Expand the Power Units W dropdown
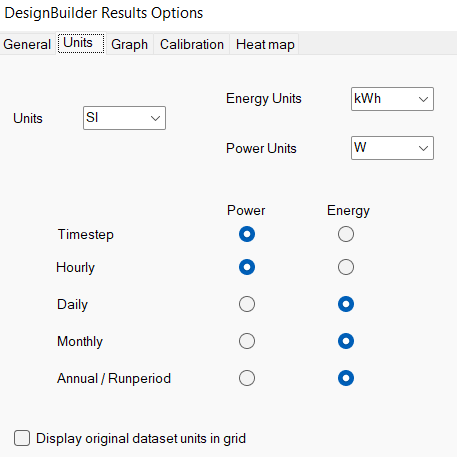The width and height of the screenshot is (457, 457). pyautogui.click(x=392, y=148)
